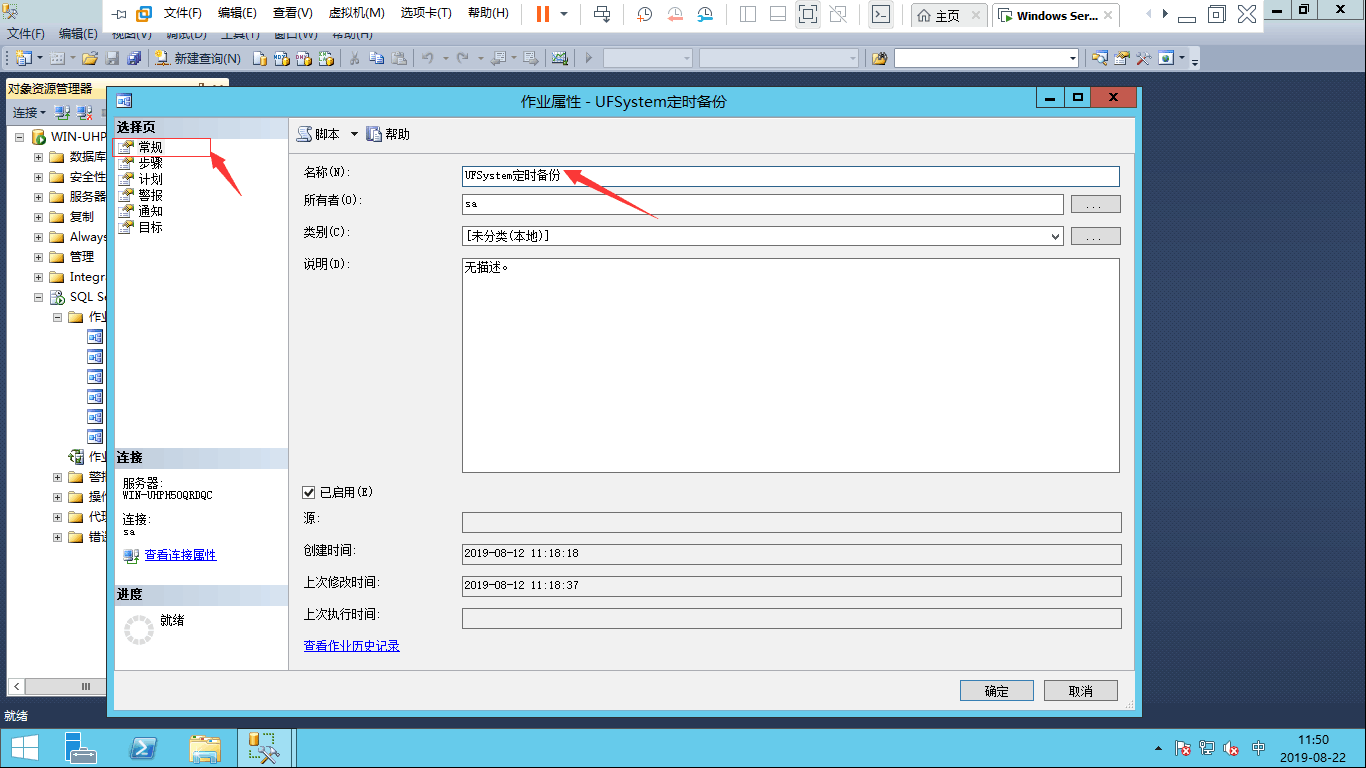The width and height of the screenshot is (1366, 768).
Task: Select the 计划 page in dialog
Action: 150,179
